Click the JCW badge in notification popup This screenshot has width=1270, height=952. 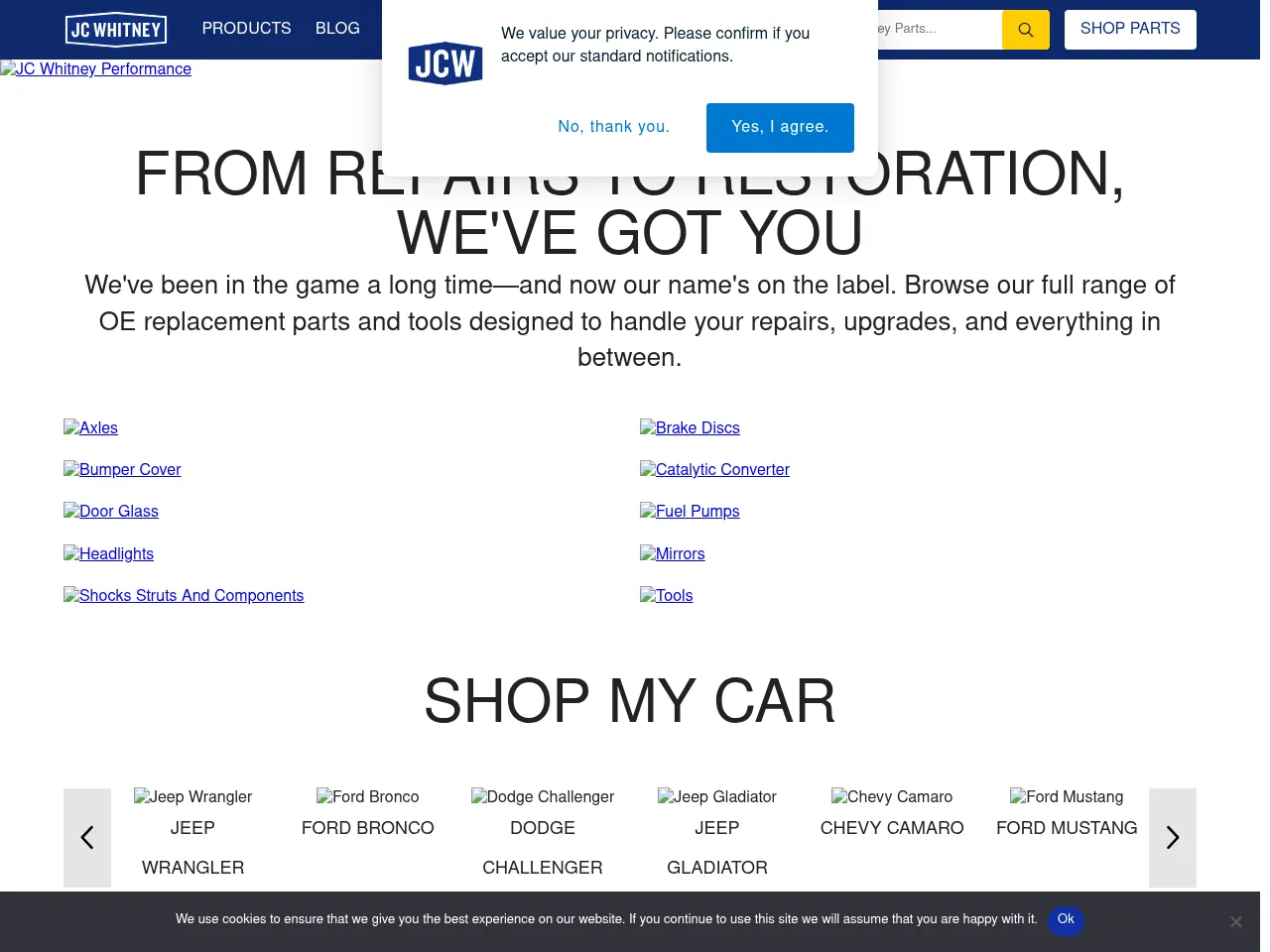[445, 63]
